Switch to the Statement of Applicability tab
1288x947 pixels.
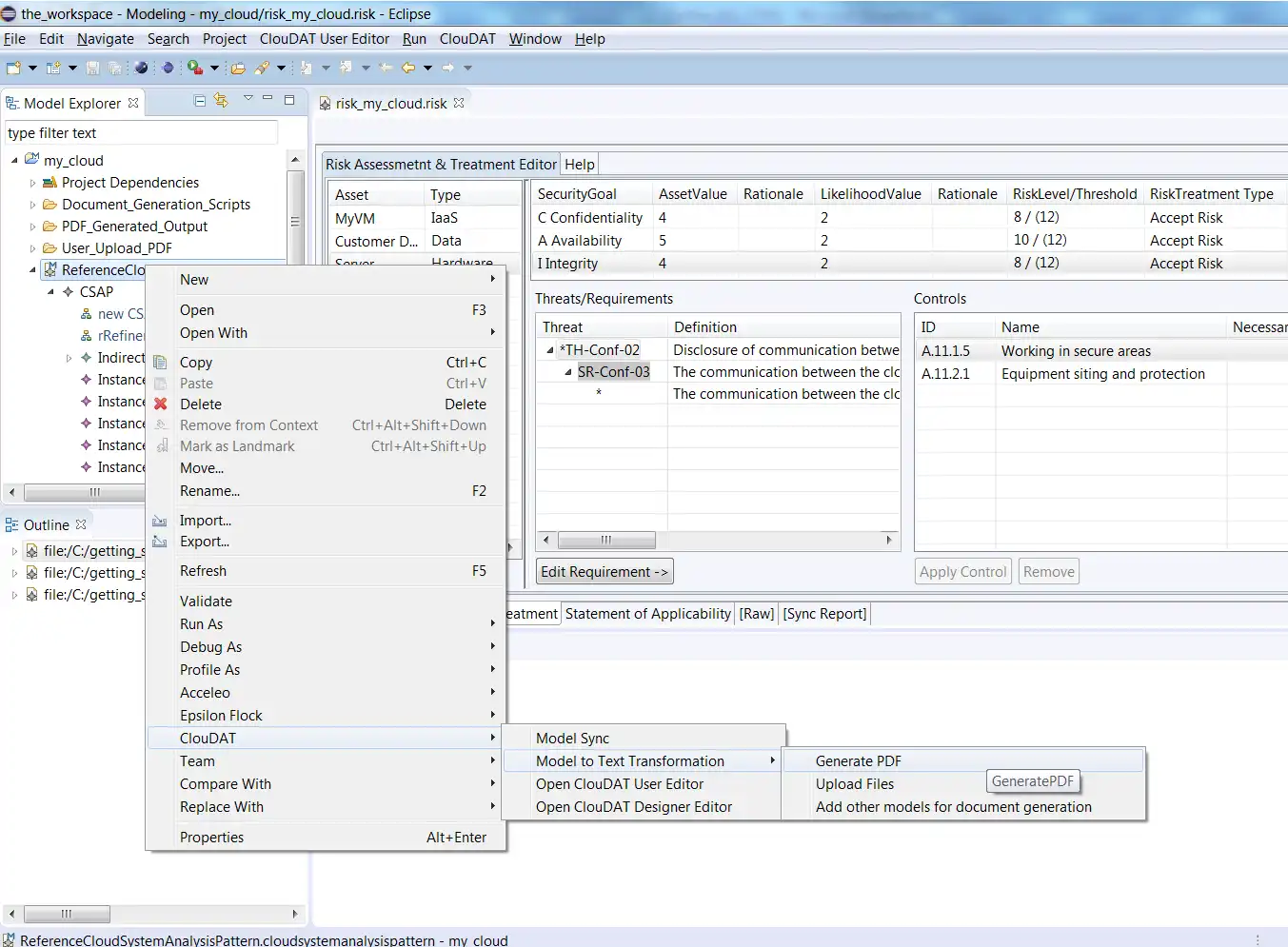click(x=647, y=614)
